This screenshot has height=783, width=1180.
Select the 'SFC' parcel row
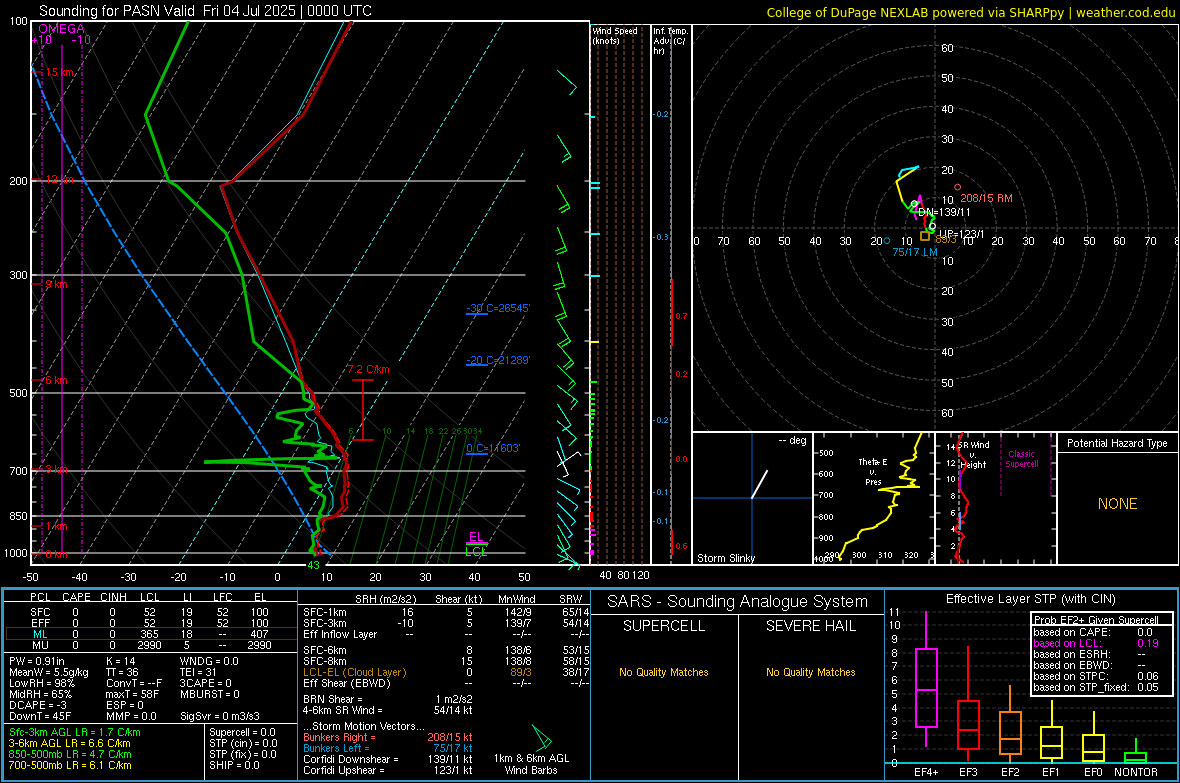pyautogui.click(x=148, y=612)
